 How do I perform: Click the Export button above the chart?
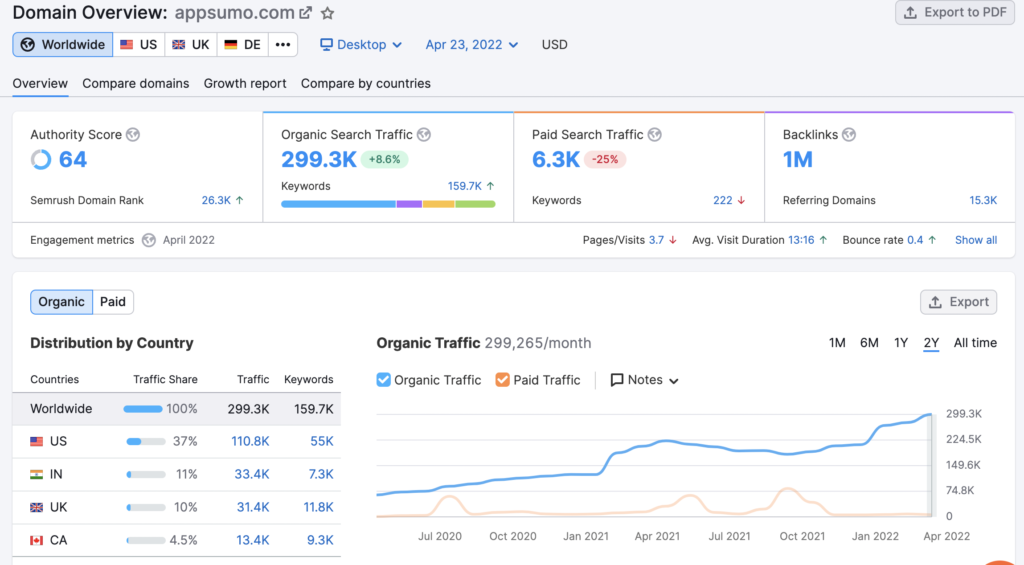(959, 302)
